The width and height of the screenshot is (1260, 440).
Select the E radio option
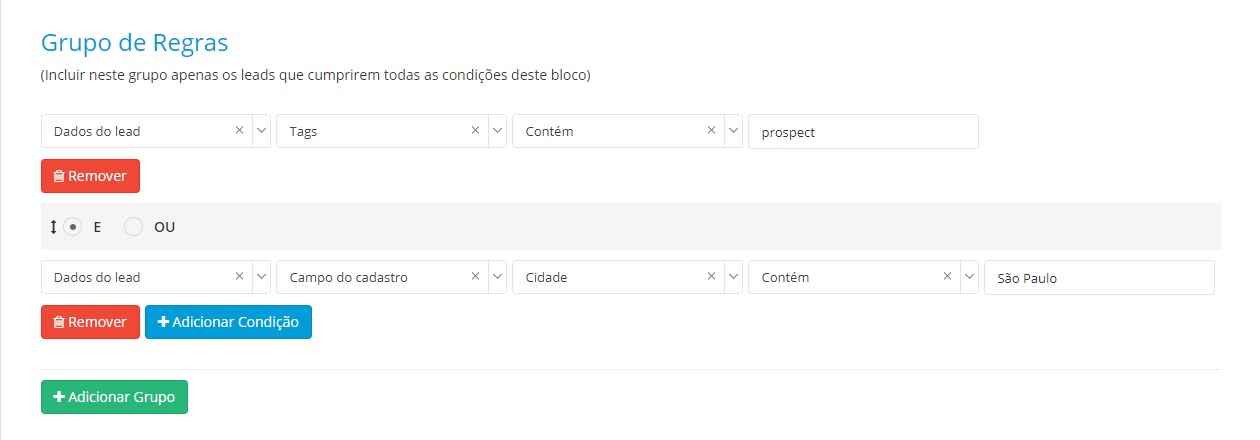72,227
